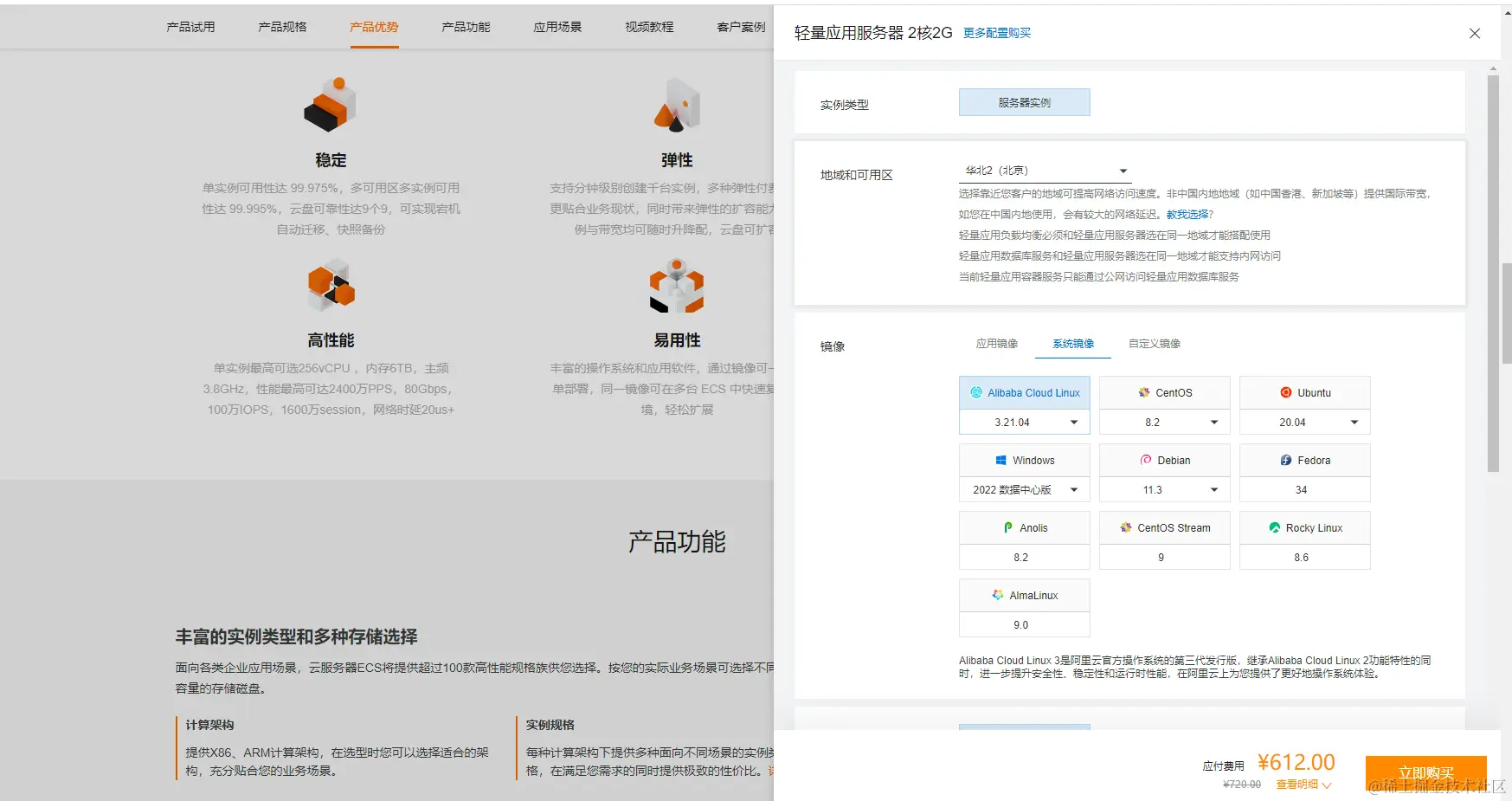1512x801 pixels.
Task: Close the purchase configuration panel
Action: pyautogui.click(x=1475, y=33)
